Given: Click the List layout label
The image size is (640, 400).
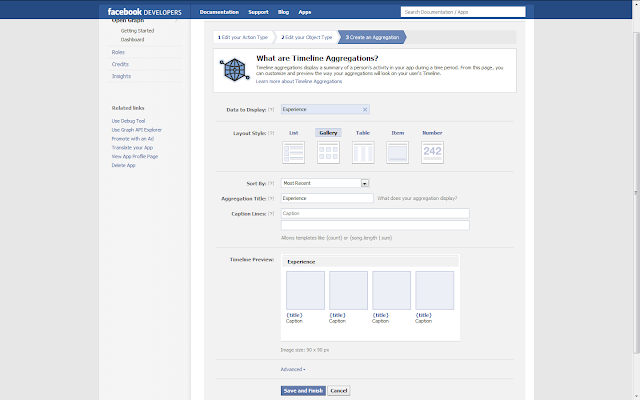Looking at the screenshot, I should [293, 133].
